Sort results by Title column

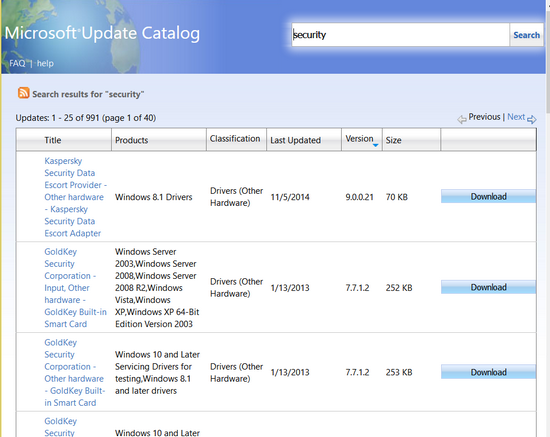pyautogui.click(x=53, y=140)
